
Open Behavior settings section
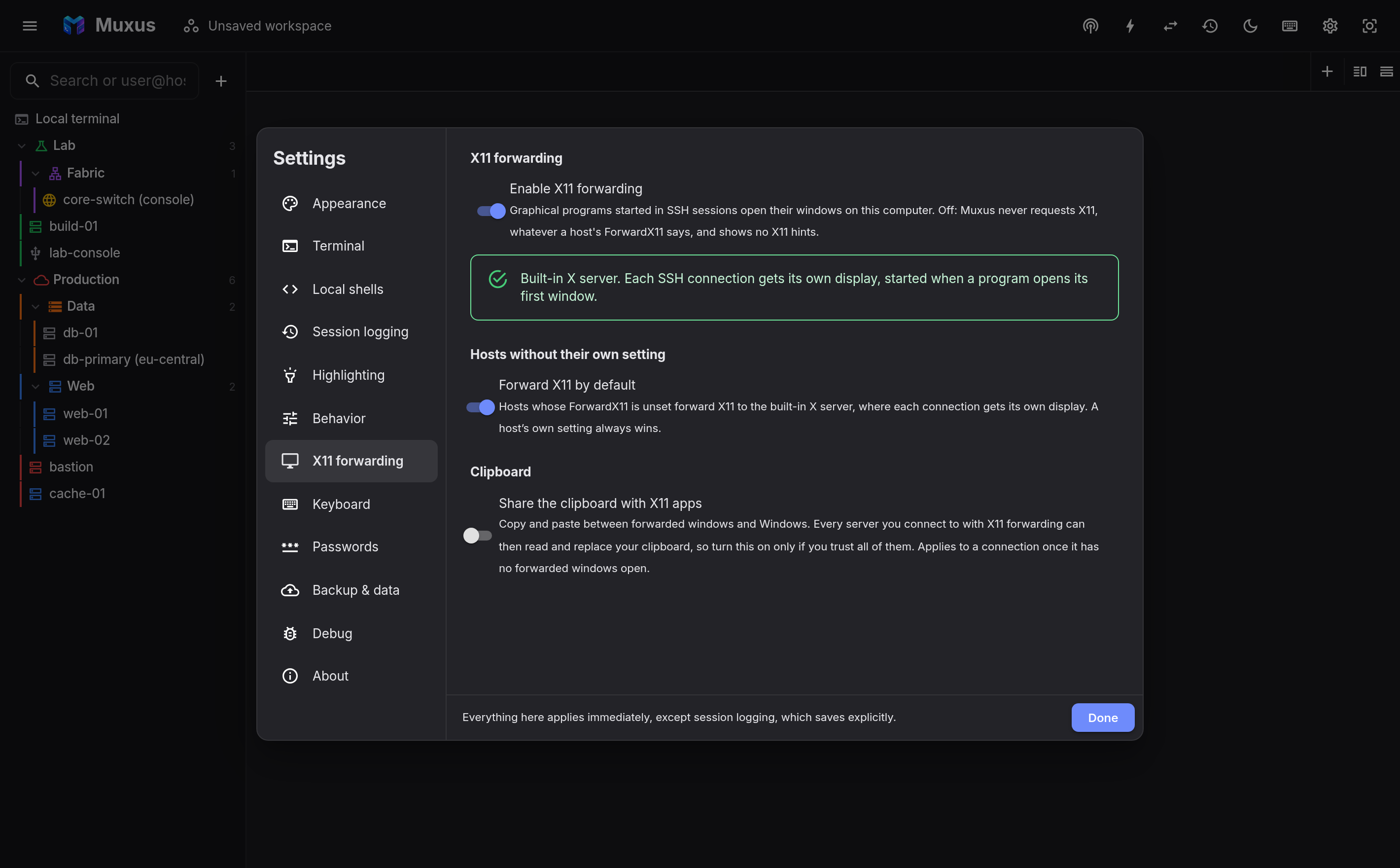[x=351, y=419]
